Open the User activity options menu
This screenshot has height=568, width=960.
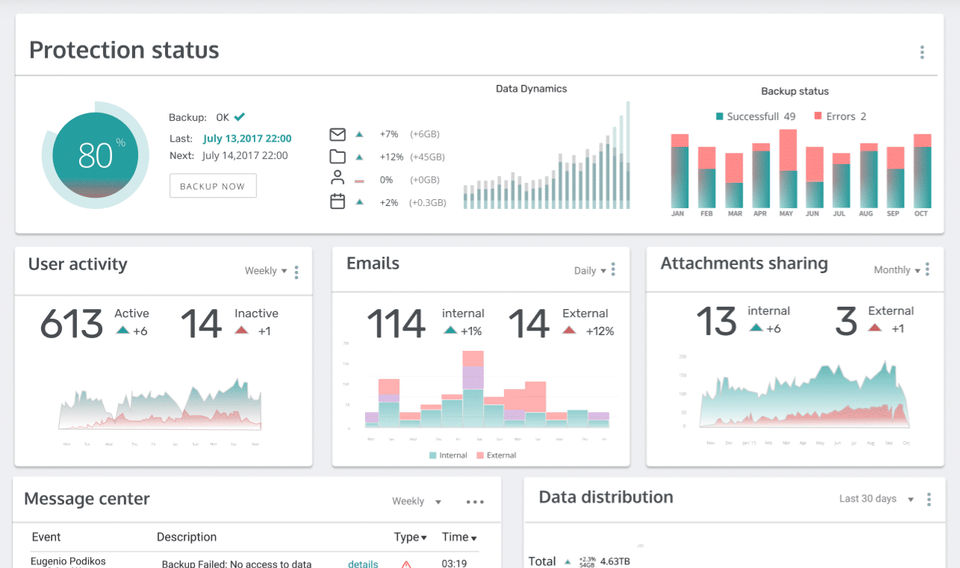tap(296, 272)
